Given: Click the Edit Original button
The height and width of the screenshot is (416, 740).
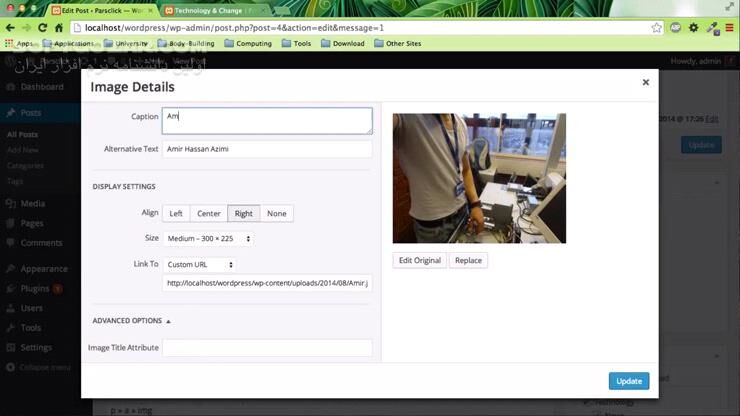Looking at the screenshot, I should 419,260.
